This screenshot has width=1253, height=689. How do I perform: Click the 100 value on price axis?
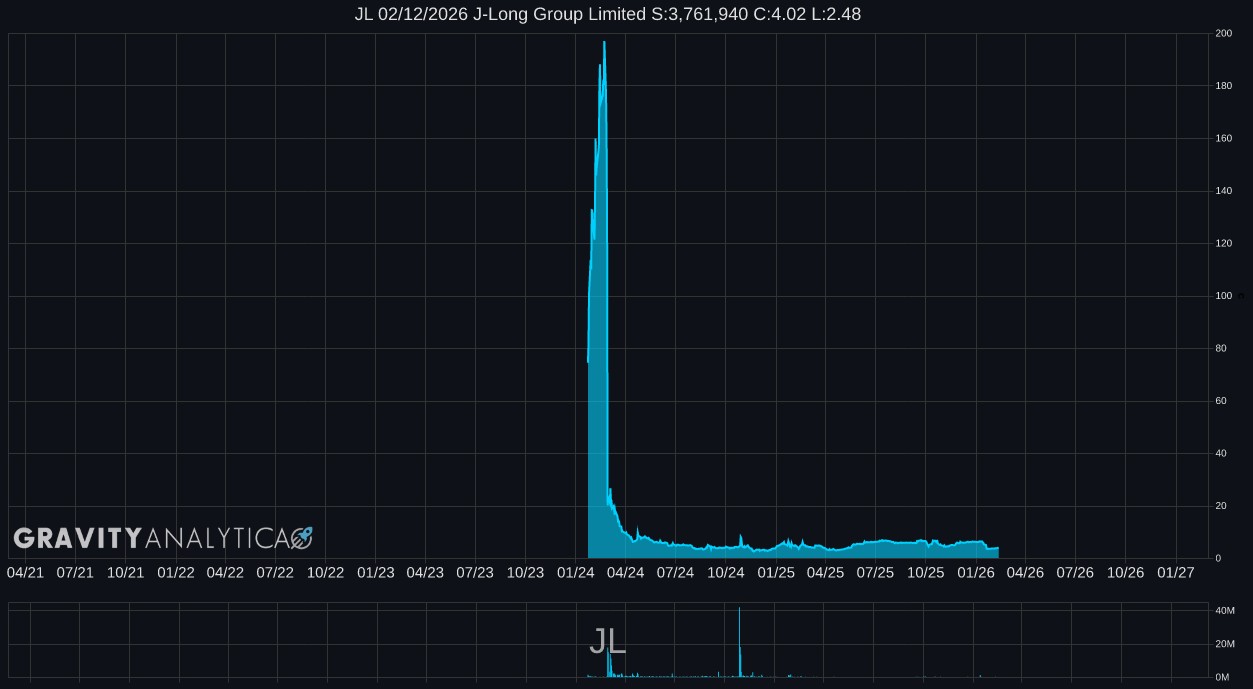point(1223,296)
